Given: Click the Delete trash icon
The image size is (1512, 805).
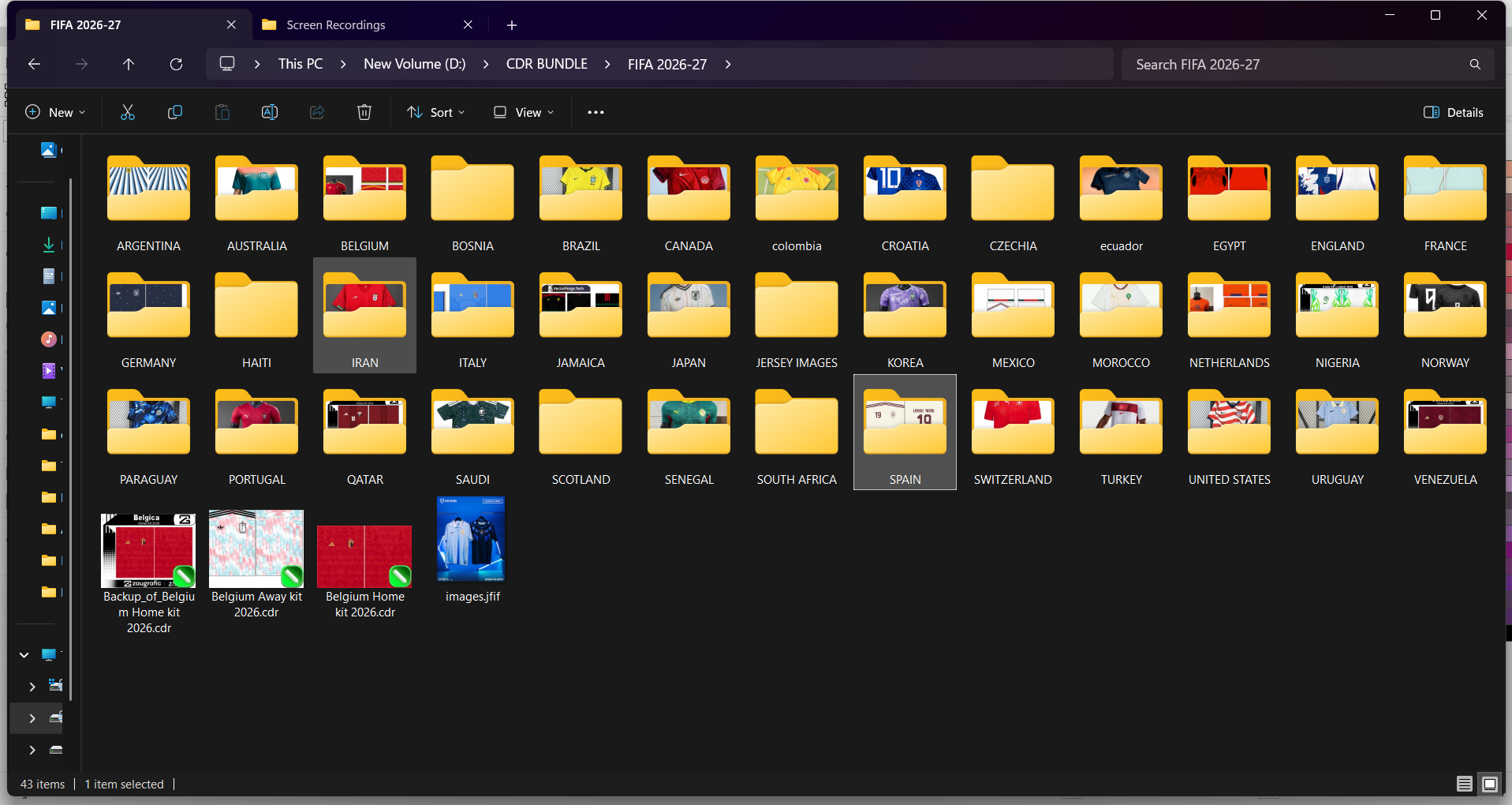Looking at the screenshot, I should coord(364,112).
